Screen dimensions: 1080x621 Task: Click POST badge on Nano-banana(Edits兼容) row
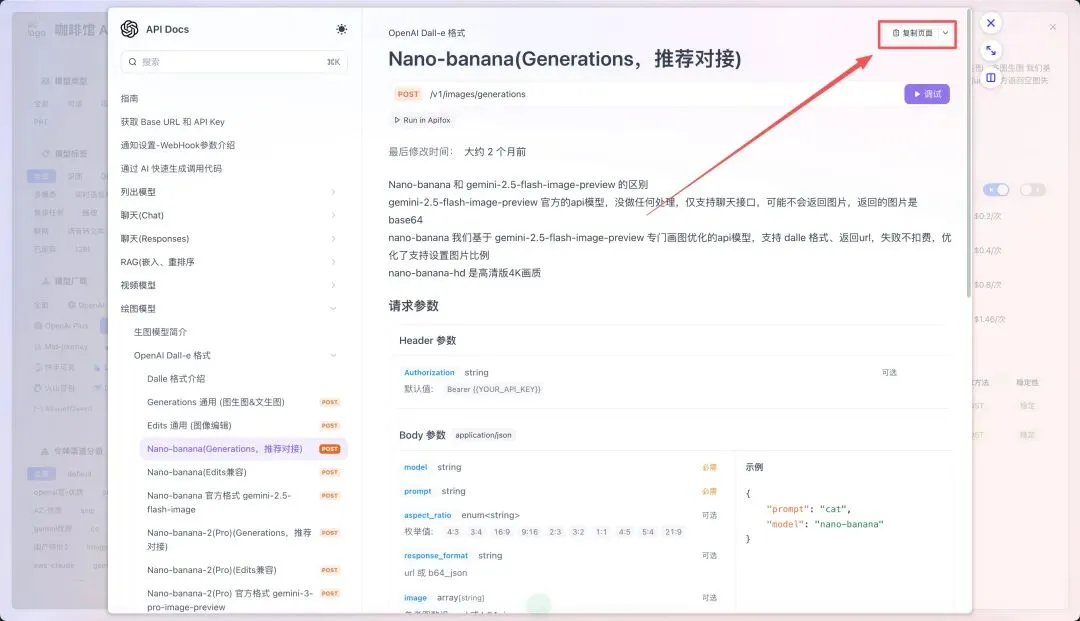(330, 472)
